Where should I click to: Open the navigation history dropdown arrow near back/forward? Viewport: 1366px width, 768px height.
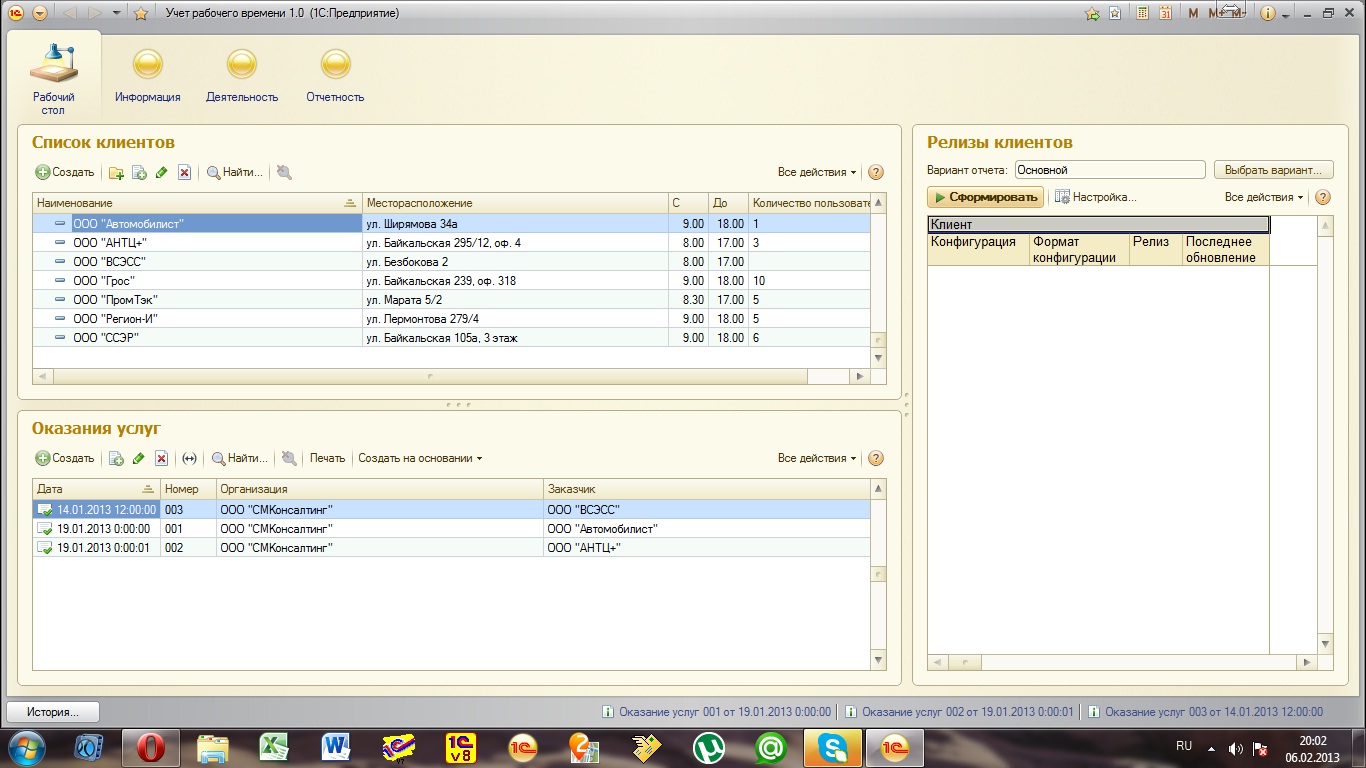click(x=117, y=13)
